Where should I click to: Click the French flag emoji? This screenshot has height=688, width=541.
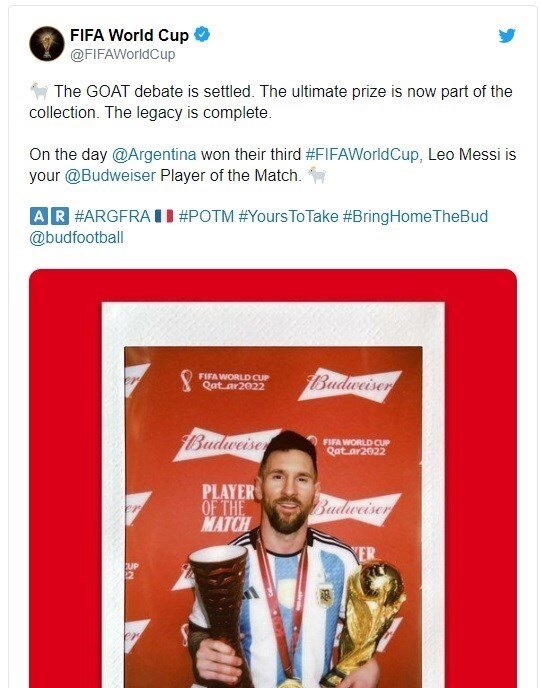click(x=164, y=216)
